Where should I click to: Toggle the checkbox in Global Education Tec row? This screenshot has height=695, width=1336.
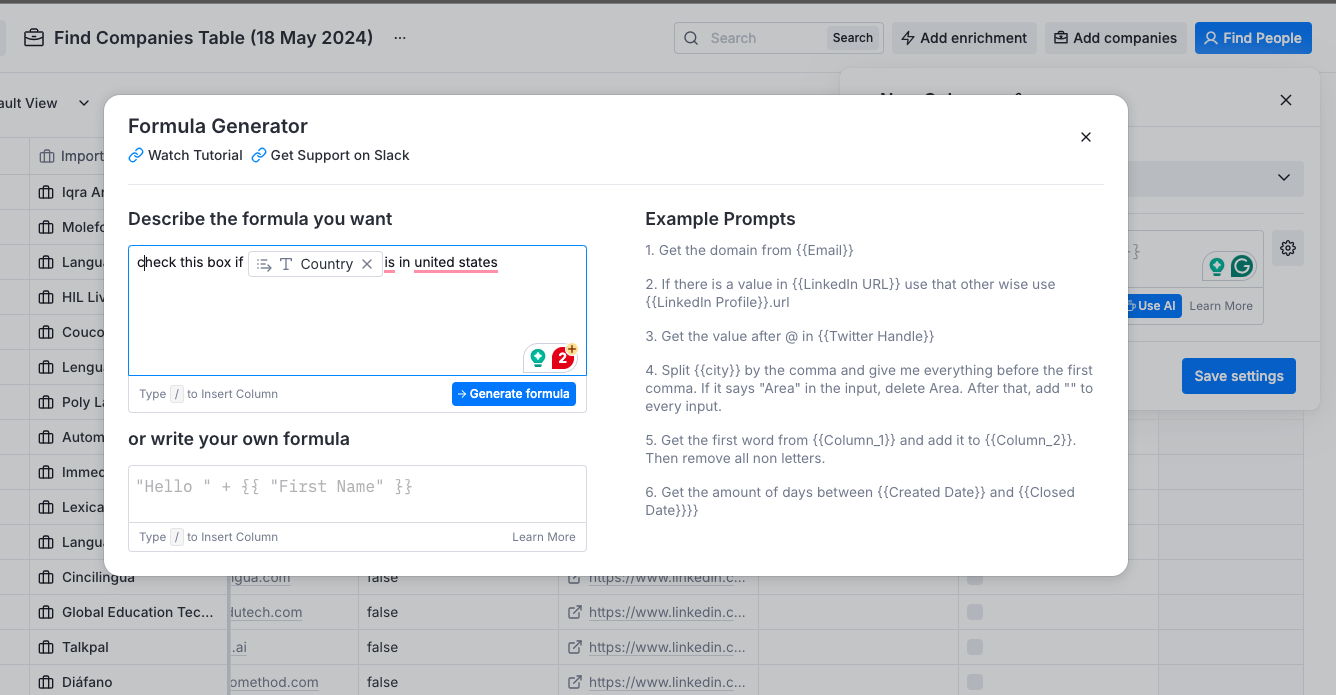(x=975, y=612)
